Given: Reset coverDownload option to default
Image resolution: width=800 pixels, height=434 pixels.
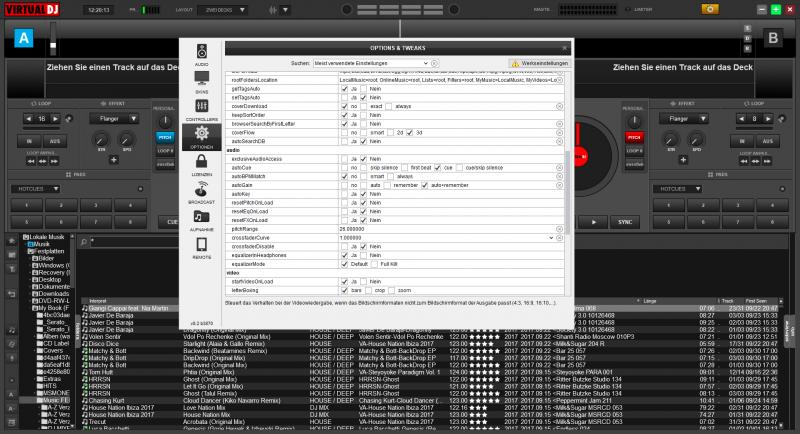Looking at the screenshot, I should click(559, 106).
